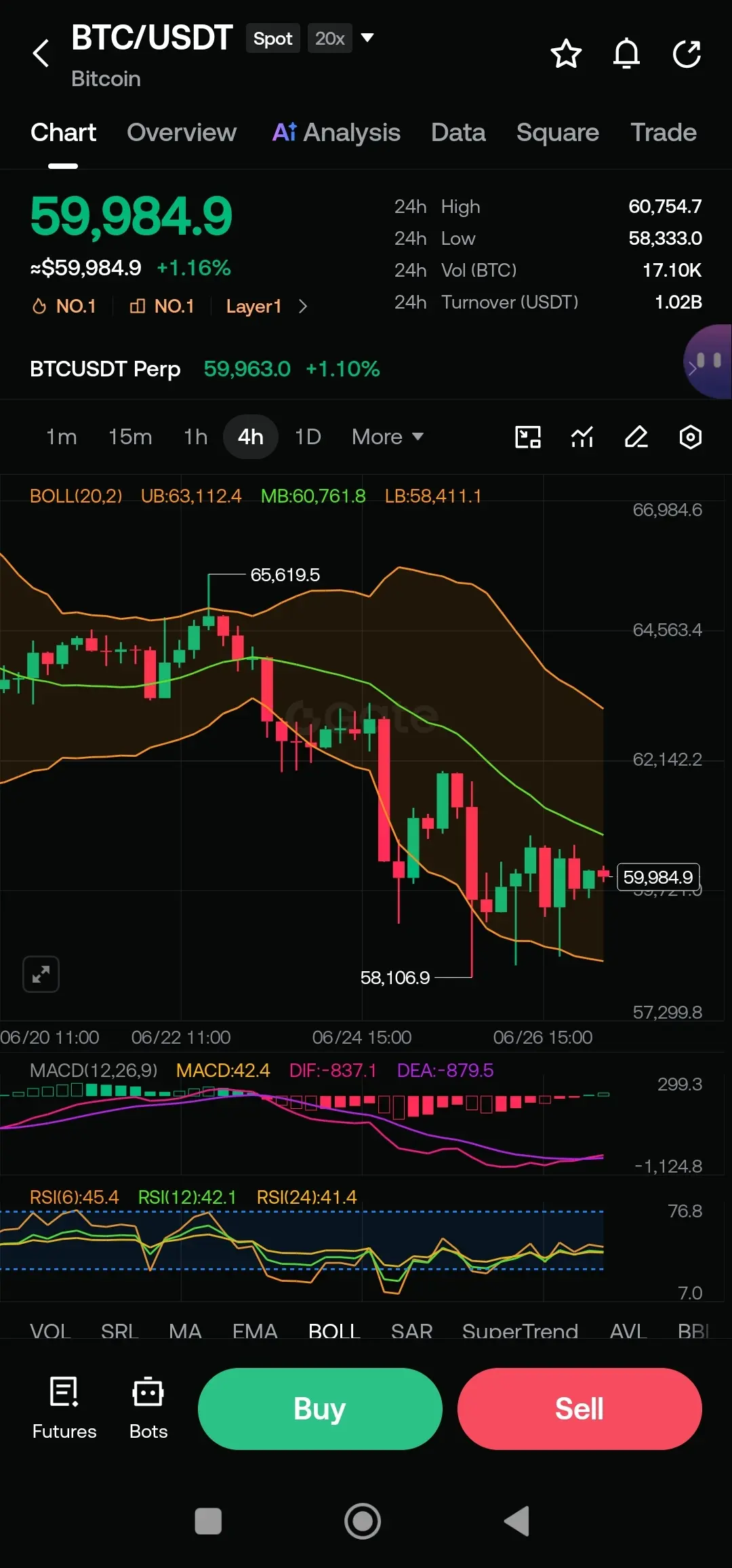The height and width of the screenshot is (1568, 732).
Task: Toggle the VOL indicator
Action: click(50, 1331)
